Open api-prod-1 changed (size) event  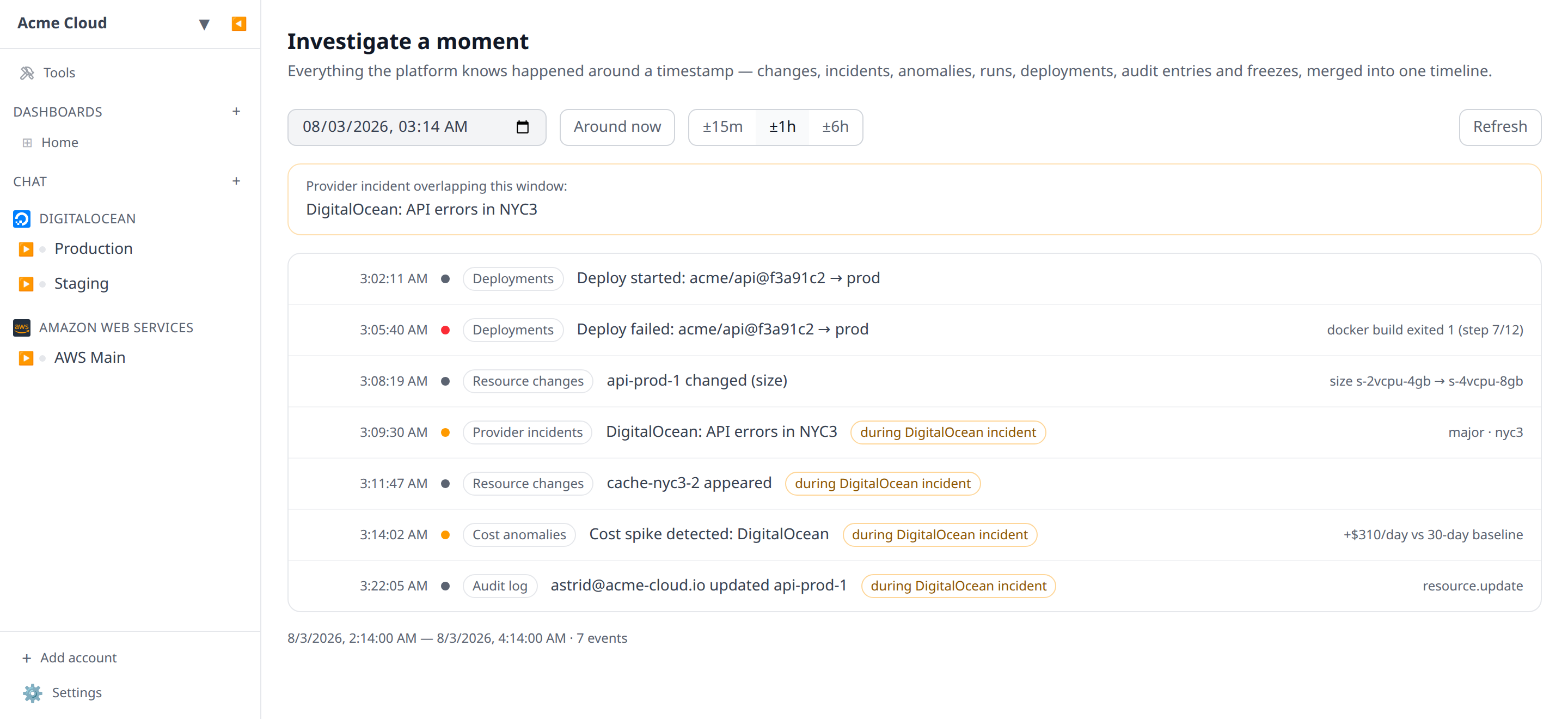pos(697,381)
